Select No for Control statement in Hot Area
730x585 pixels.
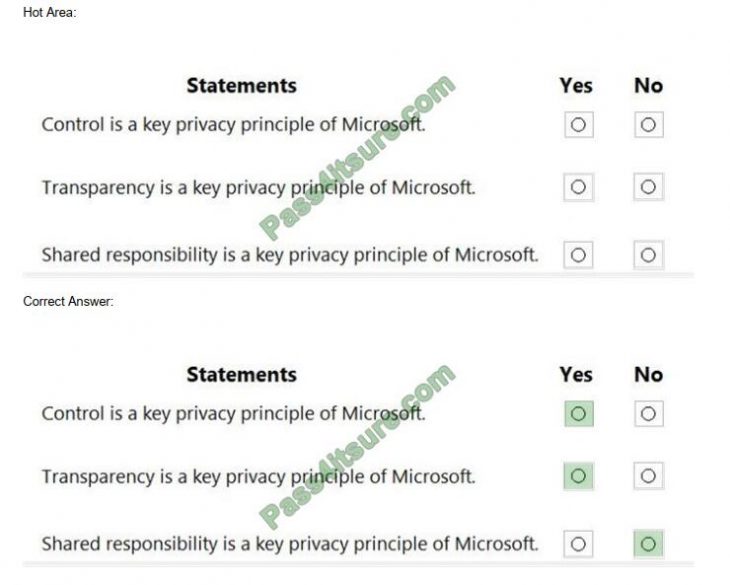pos(648,125)
